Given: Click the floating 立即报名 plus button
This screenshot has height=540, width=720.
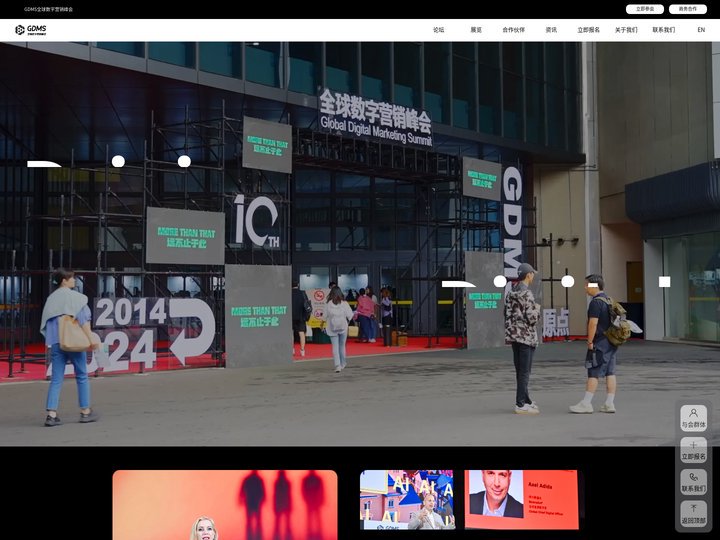Looking at the screenshot, I should [x=693, y=450].
